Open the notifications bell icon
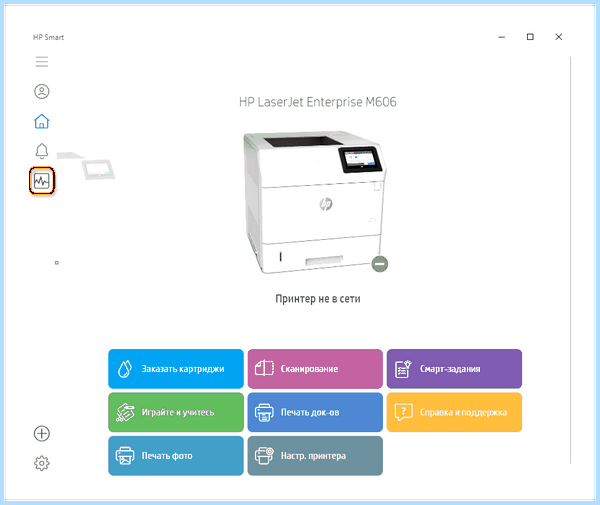Image resolution: width=600 pixels, height=505 pixels. [42, 151]
